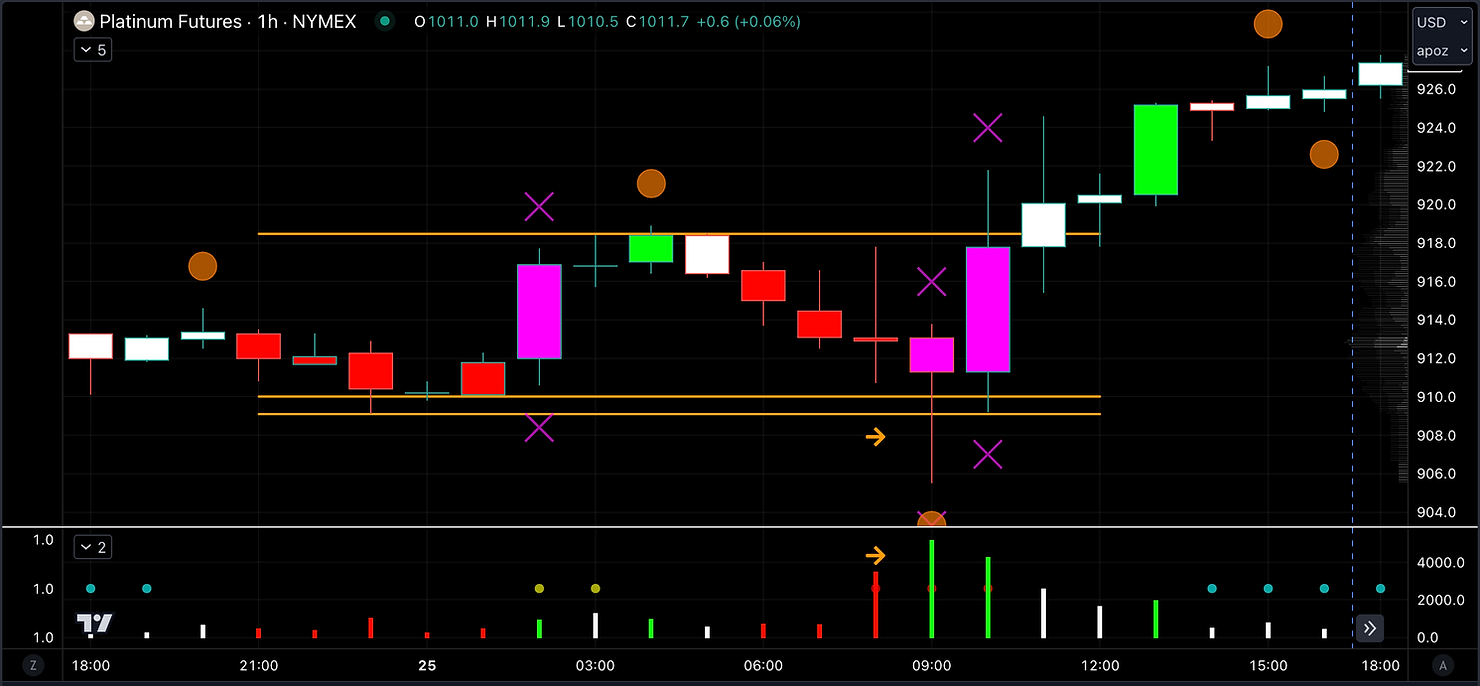Click the 18:00 label on the time axis
Screen dimensions: 1480x686
pos(90,664)
